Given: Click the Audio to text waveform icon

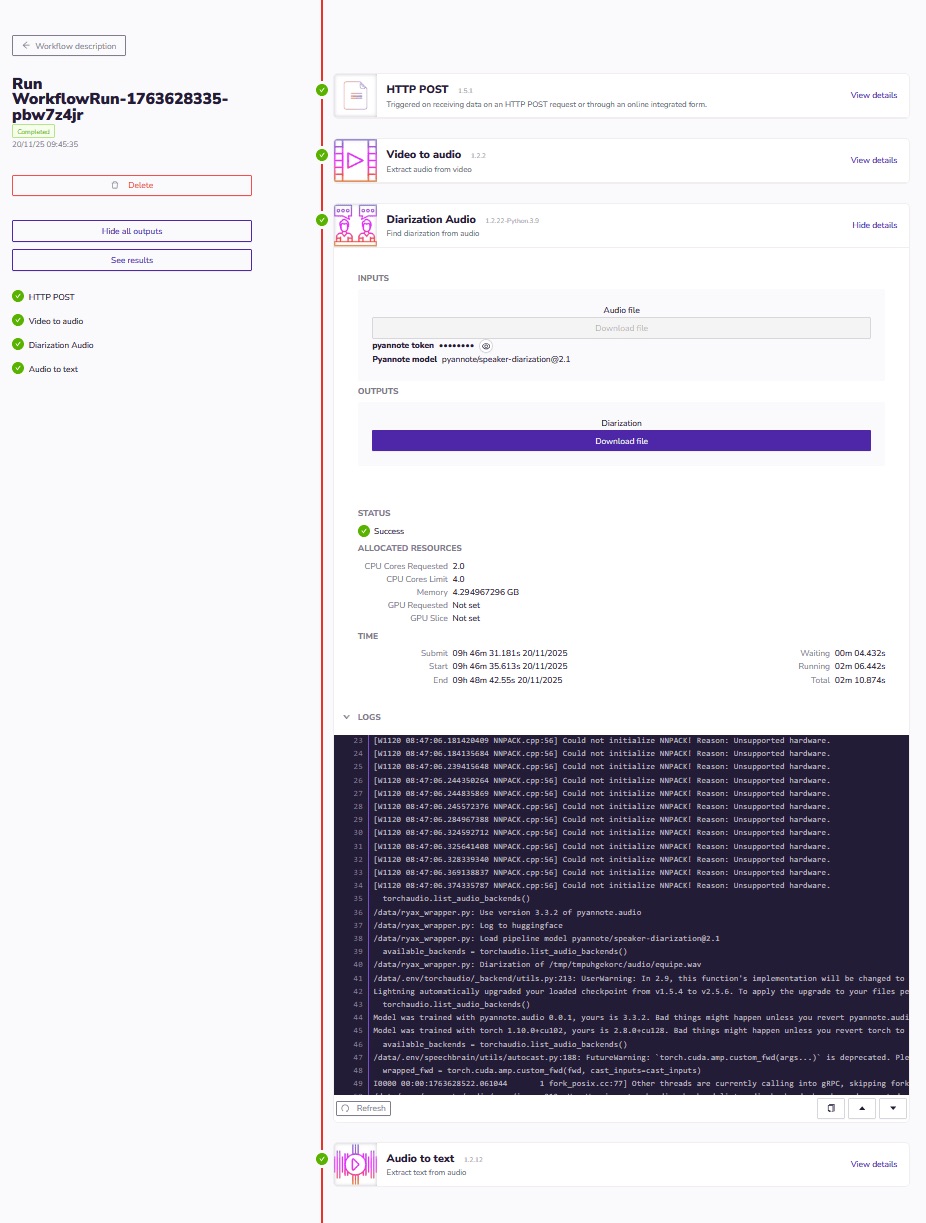Looking at the screenshot, I should [355, 1164].
